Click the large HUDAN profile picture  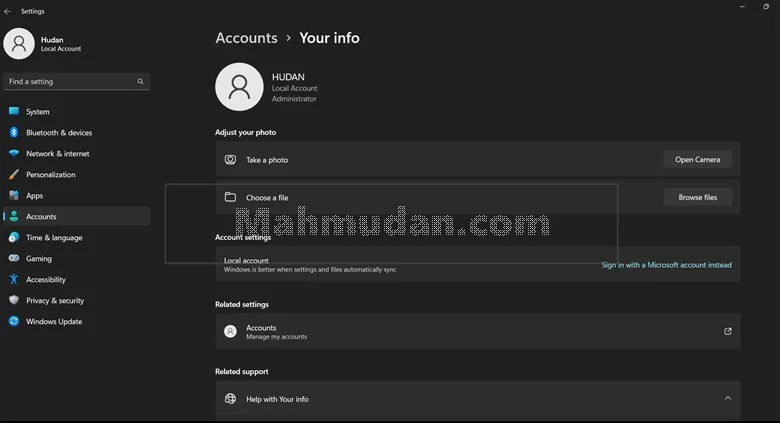(x=239, y=87)
